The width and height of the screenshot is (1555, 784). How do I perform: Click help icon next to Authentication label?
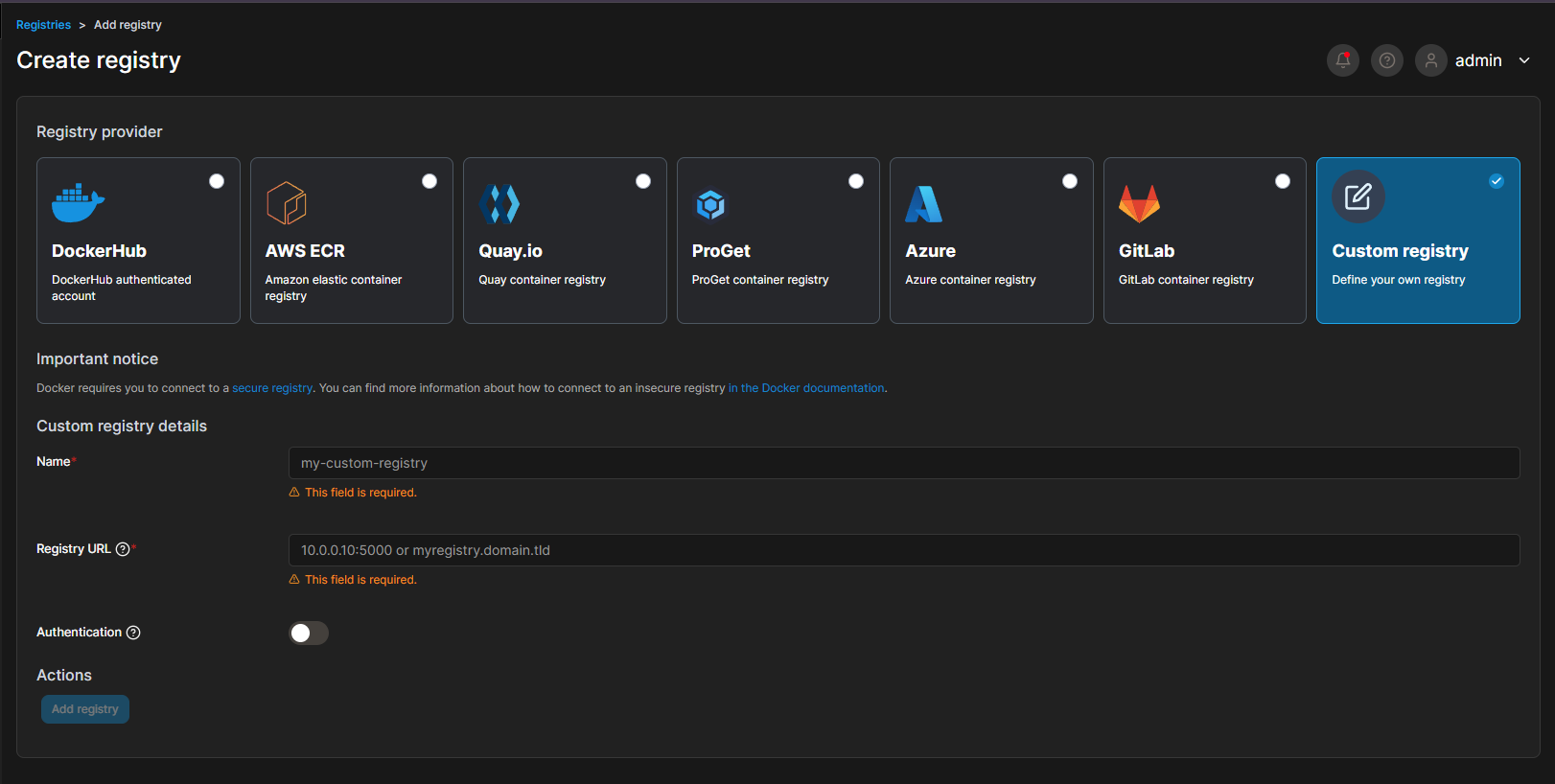coord(133,633)
